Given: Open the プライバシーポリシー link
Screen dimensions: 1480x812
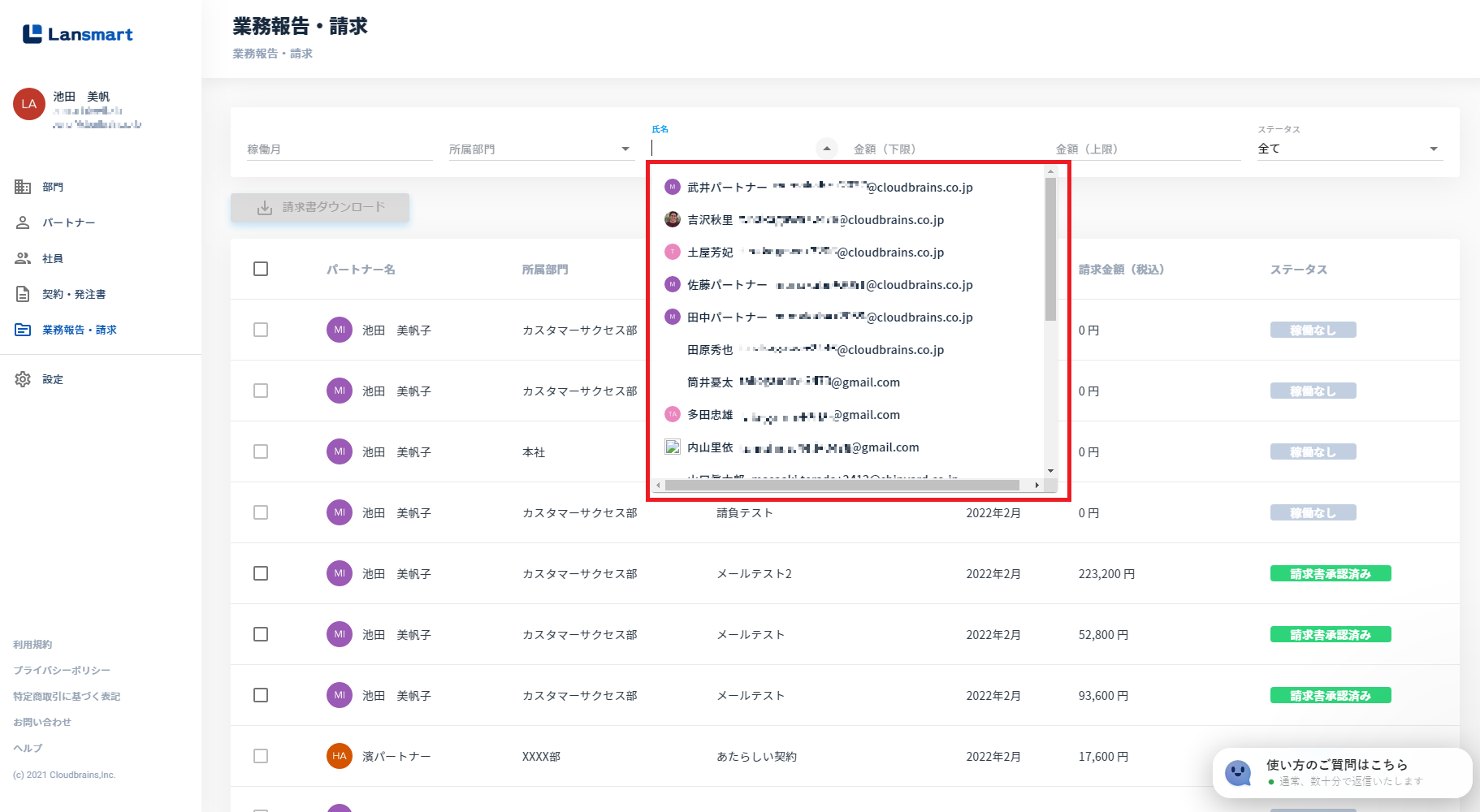Looking at the screenshot, I should (62, 671).
